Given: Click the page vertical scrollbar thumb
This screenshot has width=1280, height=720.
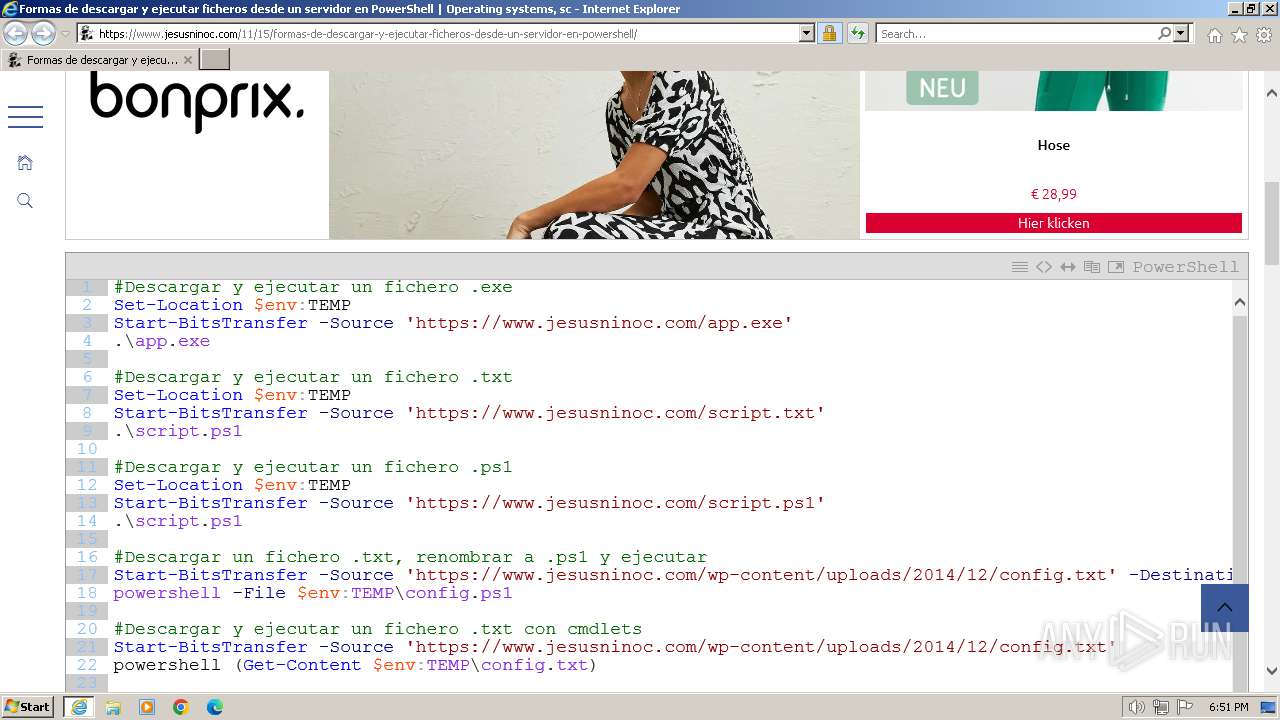Looking at the screenshot, I should pyautogui.click(x=1271, y=222).
